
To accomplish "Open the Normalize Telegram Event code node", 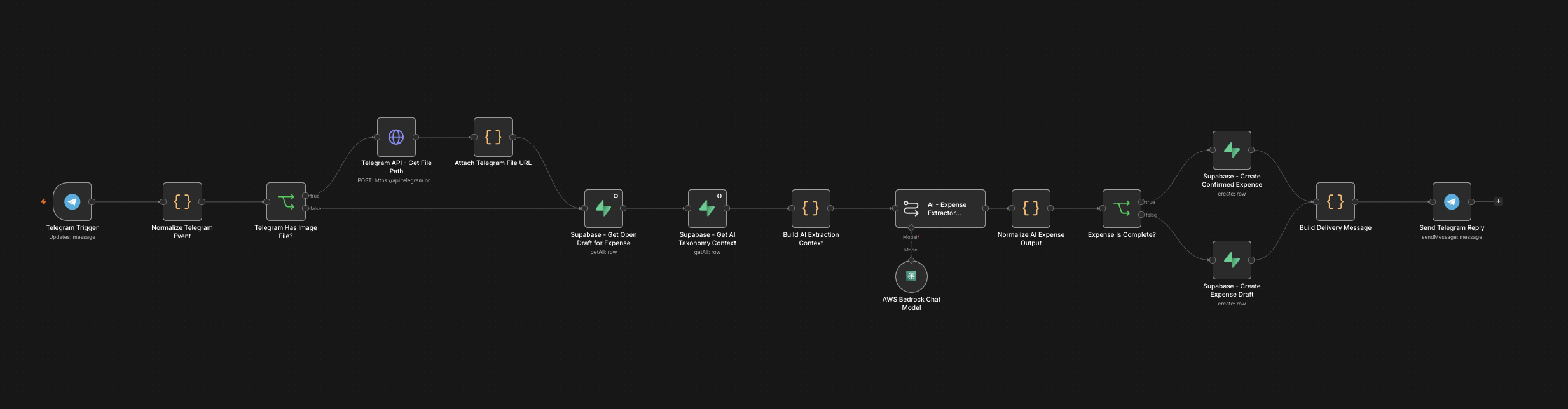I will coord(182,202).
